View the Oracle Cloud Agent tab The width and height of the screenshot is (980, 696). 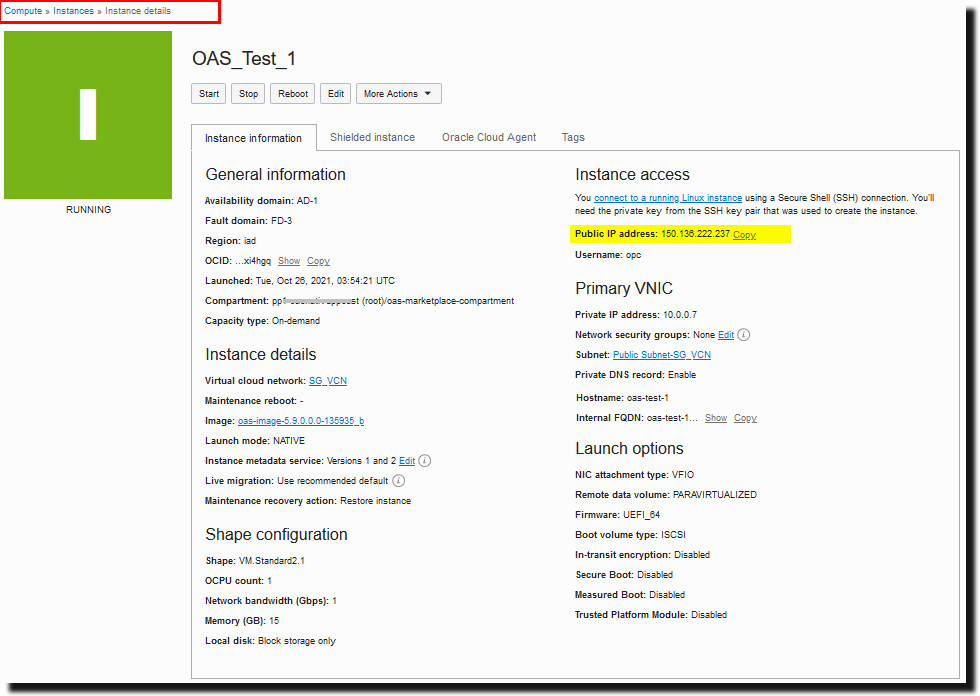[489, 137]
